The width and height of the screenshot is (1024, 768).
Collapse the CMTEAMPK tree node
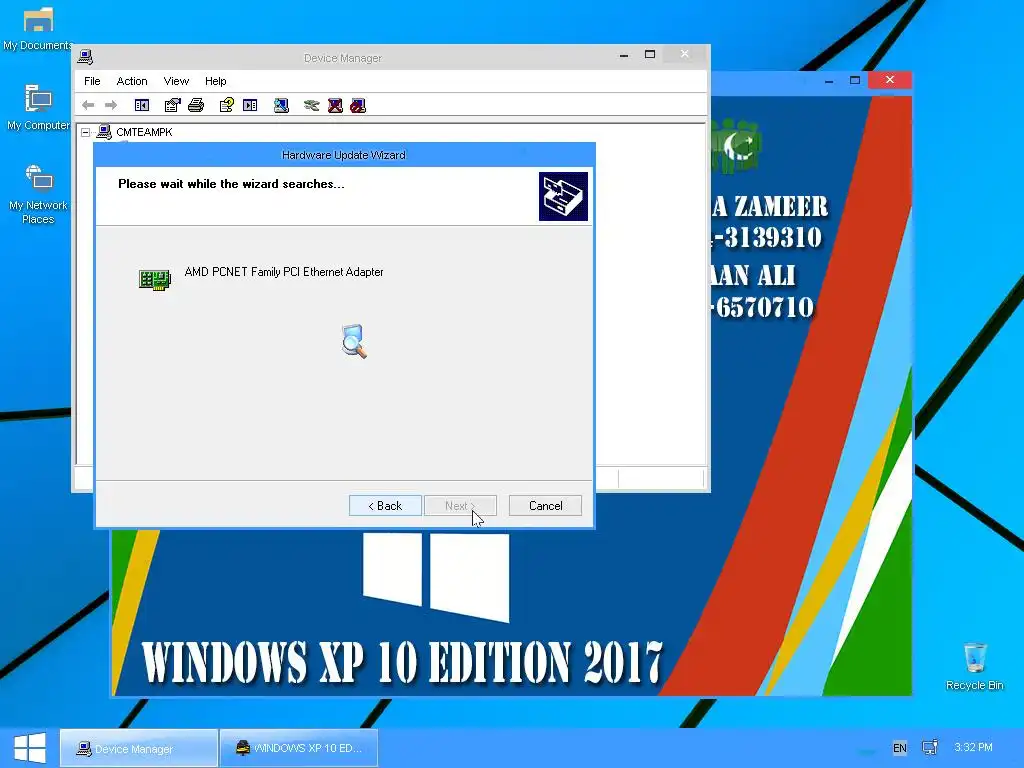(86, 132)
